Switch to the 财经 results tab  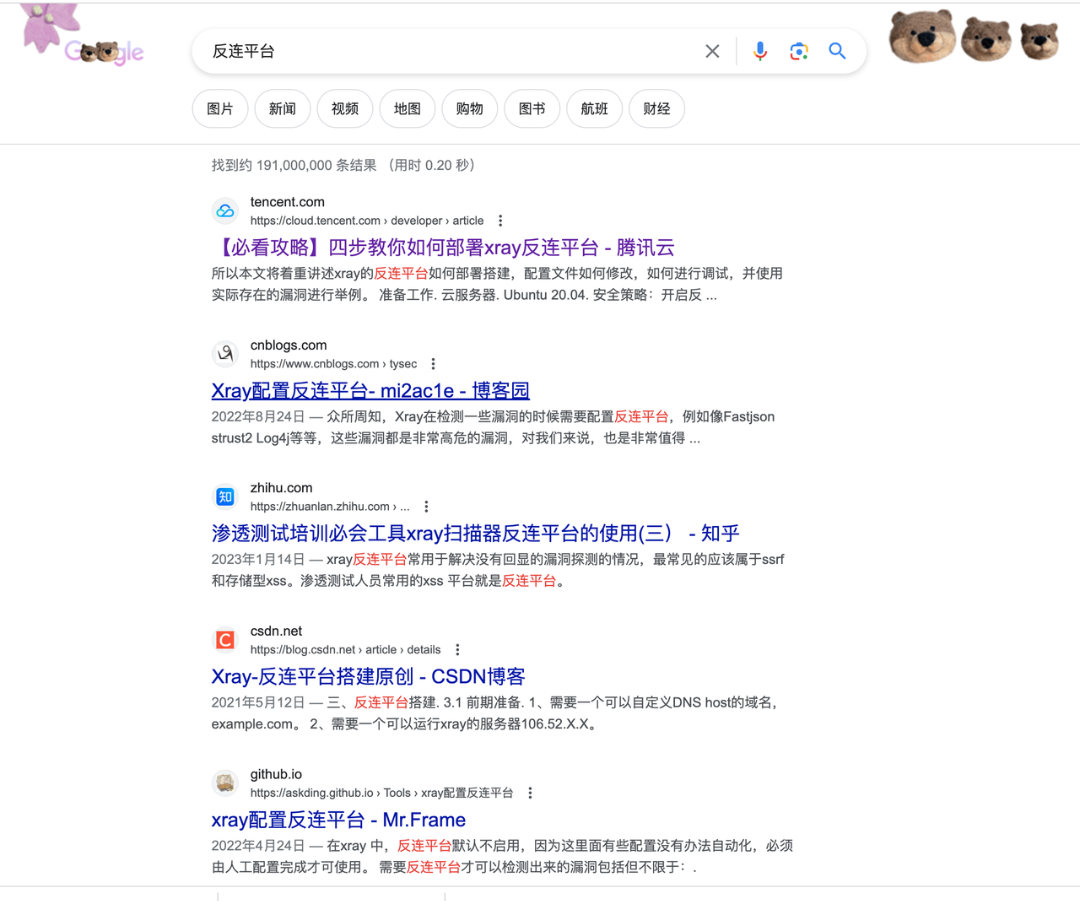coord(656,109)
